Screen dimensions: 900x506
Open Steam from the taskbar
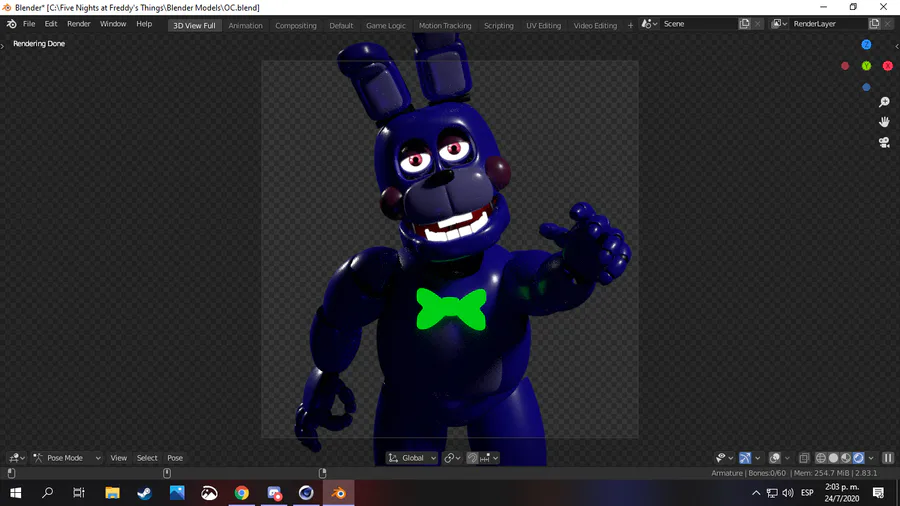[x=144, y=493]
